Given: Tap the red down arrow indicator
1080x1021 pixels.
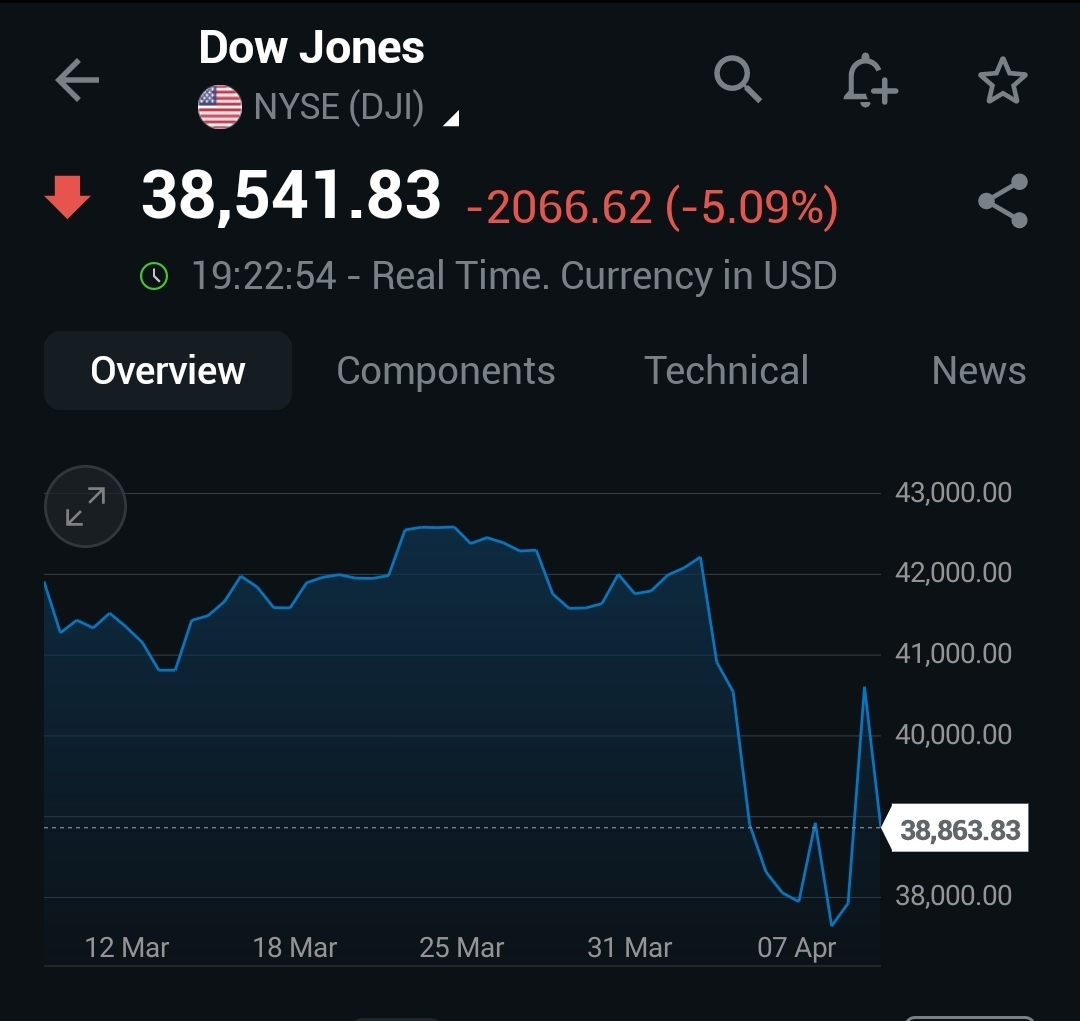Looking at the screenshot, I should [68, 197].
